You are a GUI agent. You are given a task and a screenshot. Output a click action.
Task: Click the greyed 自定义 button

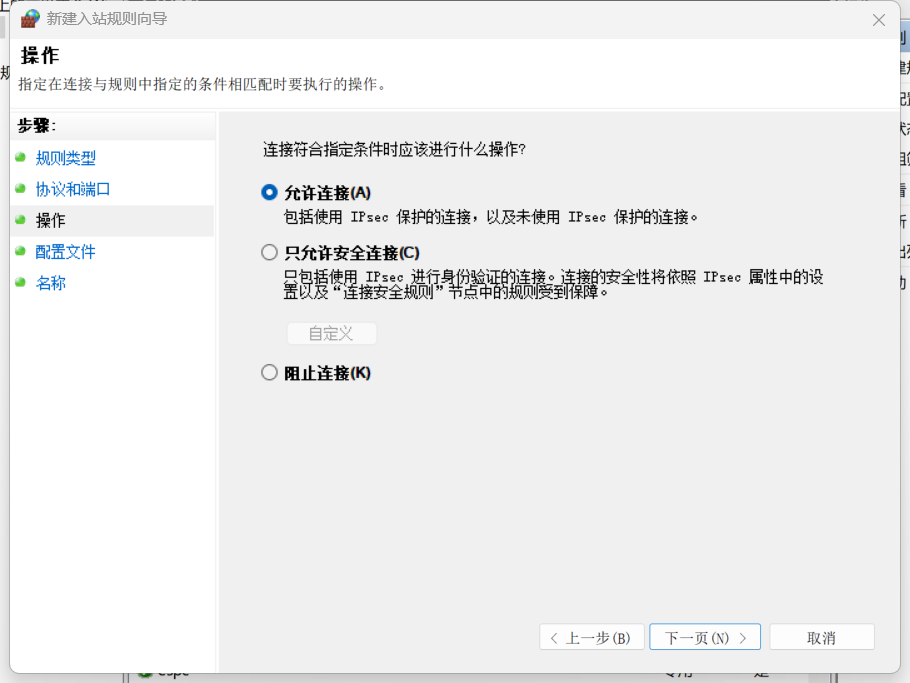click(331, 333)
